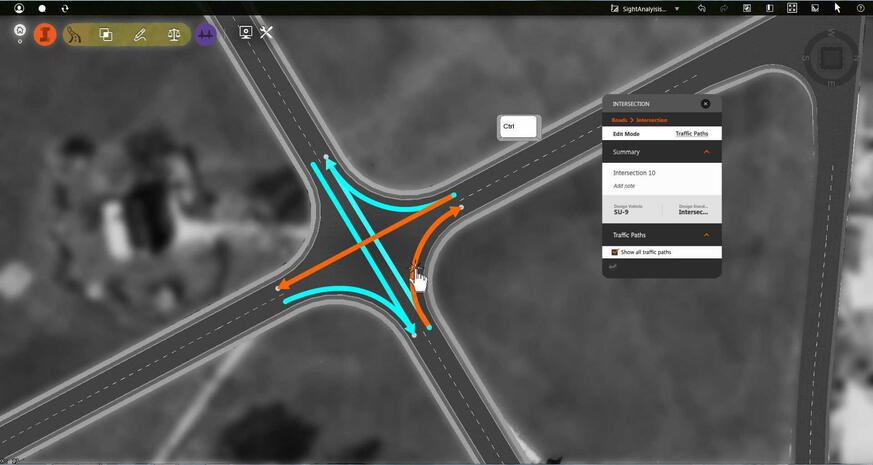Click the compass navigation widget
The width and height of the screenshot is (873, 465).
pos(831,57)
